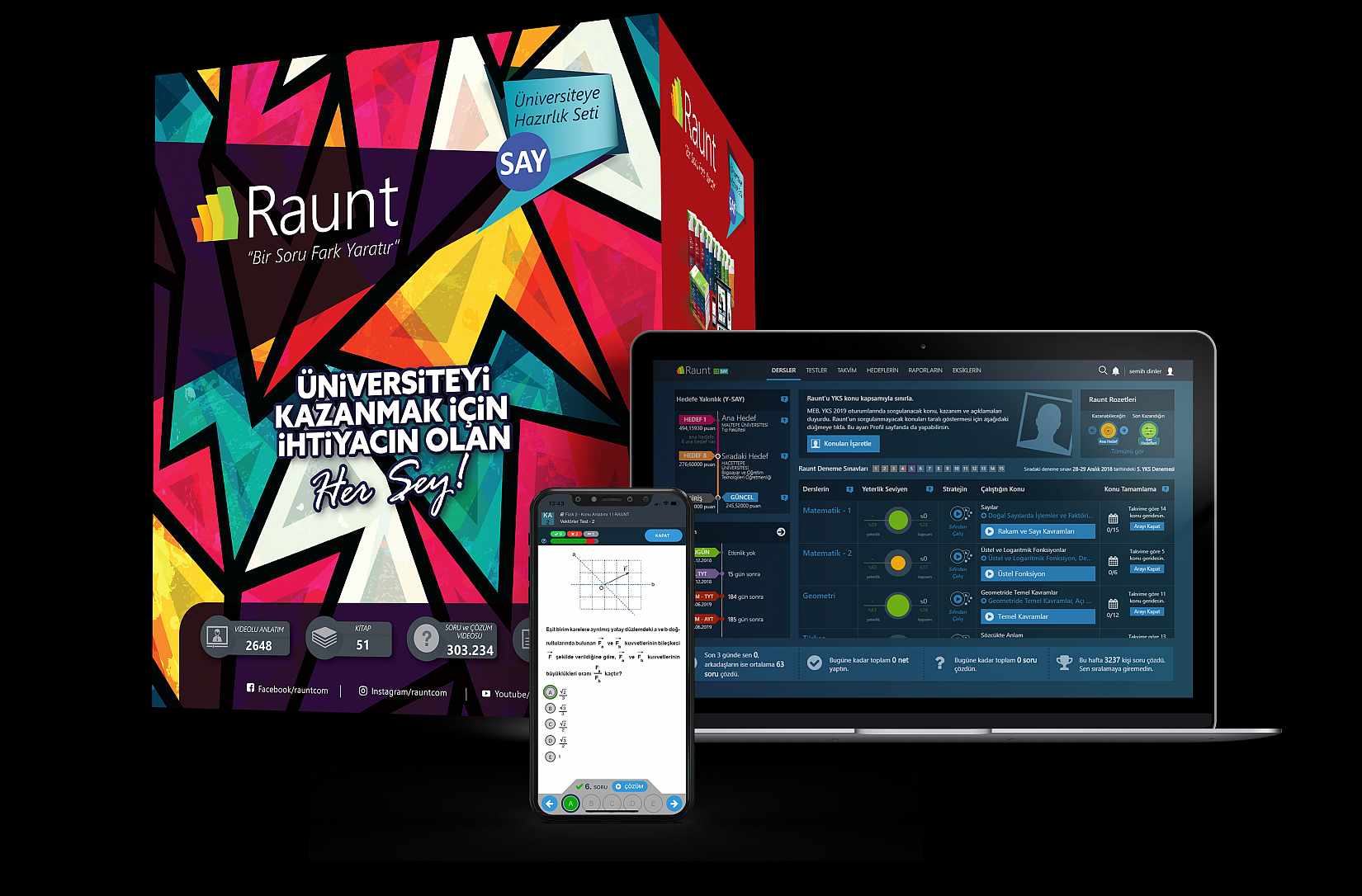Click Arayı Kapat in Matematik - 1 row
This screenshot has width=1362, height=896.
point(1147,526)
